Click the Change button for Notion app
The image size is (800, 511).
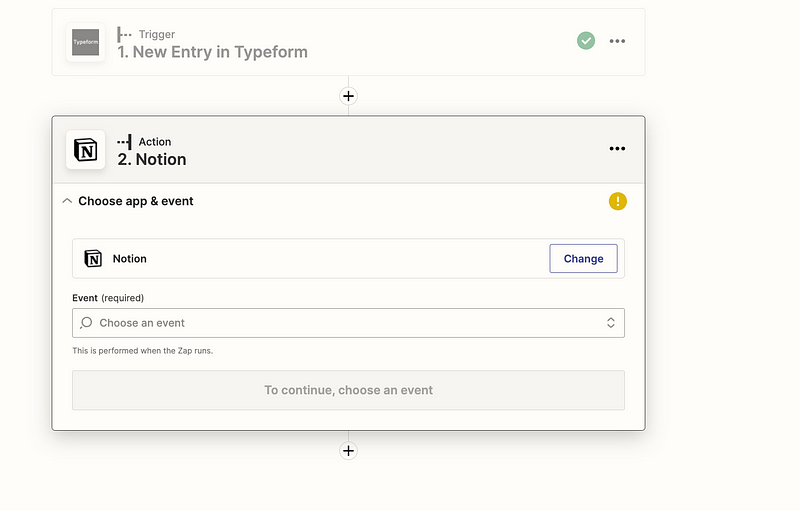pos(583,259)
